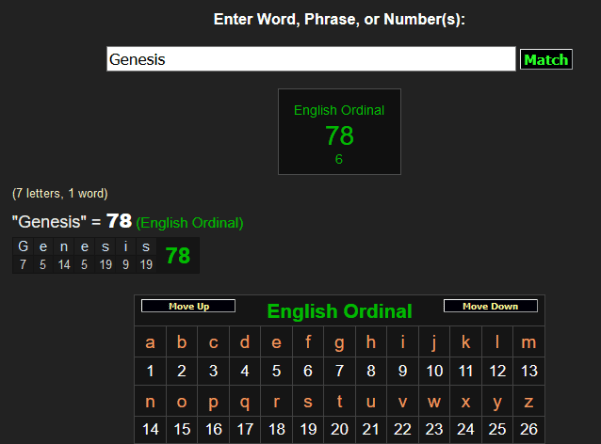
Task: Select letter 's' in the cipher table
Action: (x=308, y=401)
